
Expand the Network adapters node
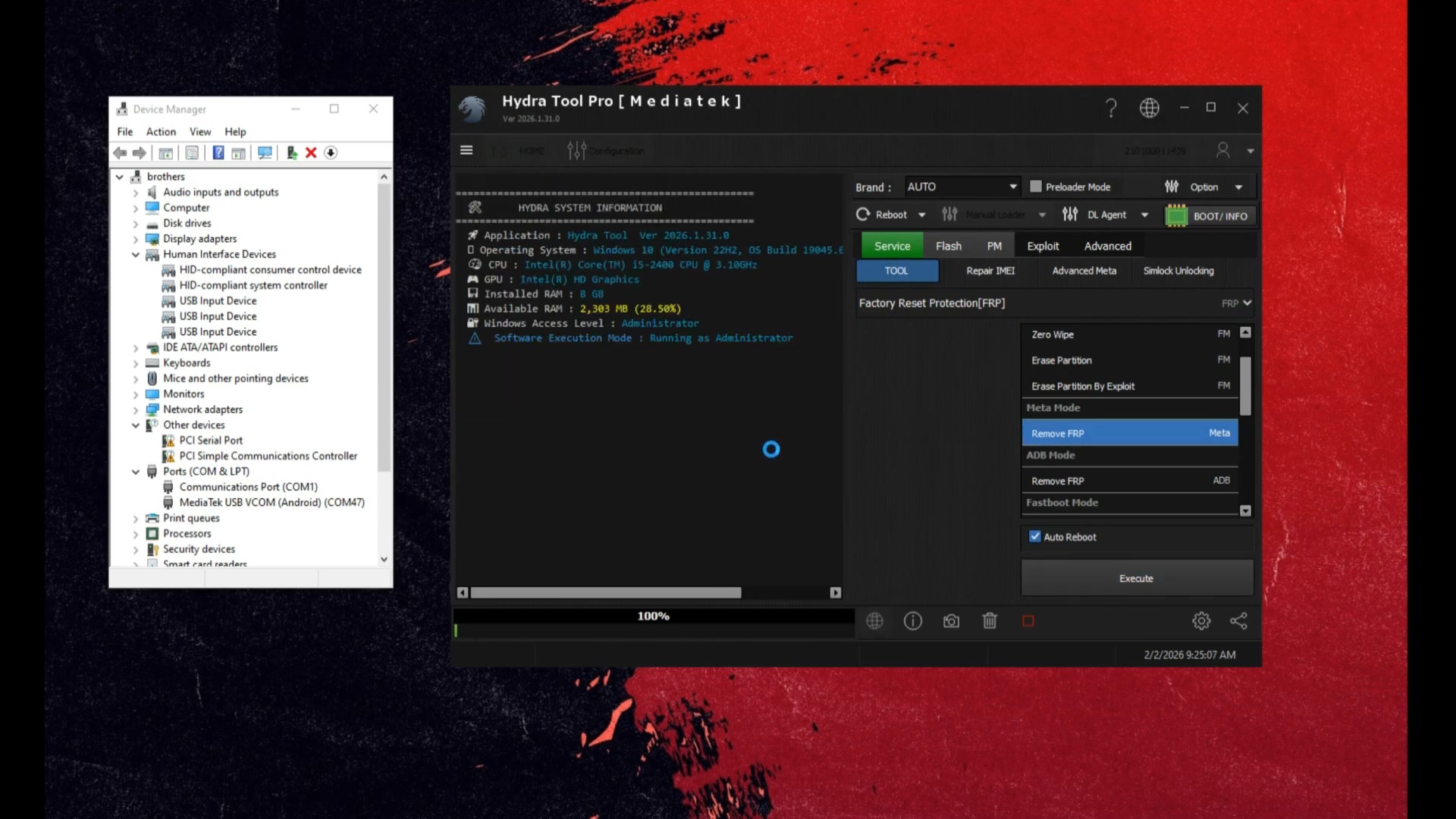click(x=136, y=409)
